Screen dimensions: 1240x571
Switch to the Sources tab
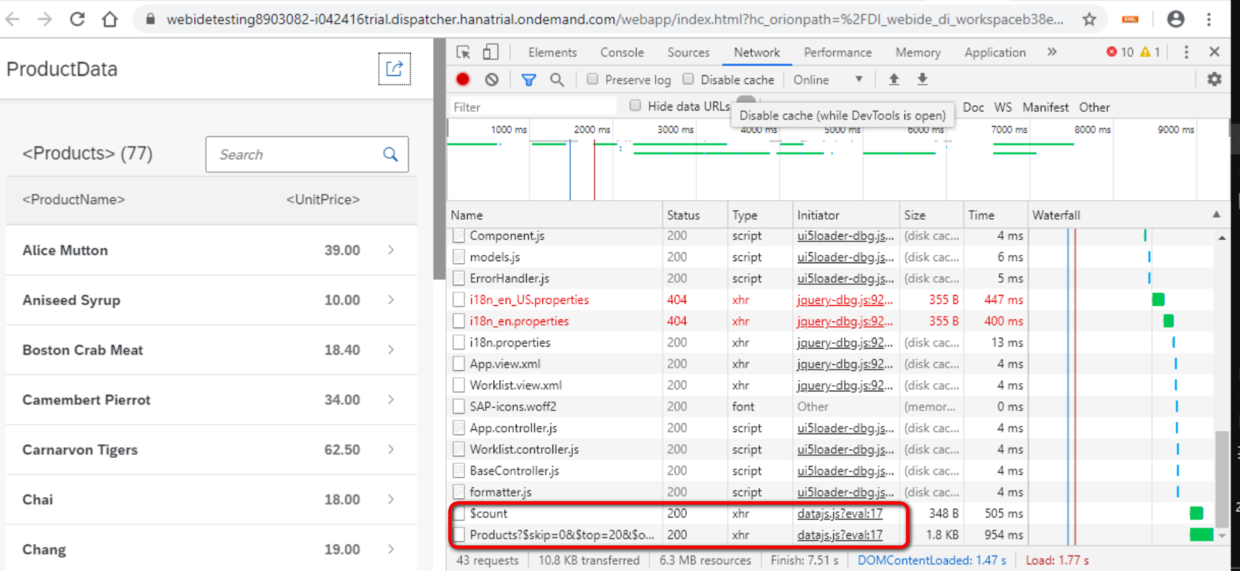(688, 52)
